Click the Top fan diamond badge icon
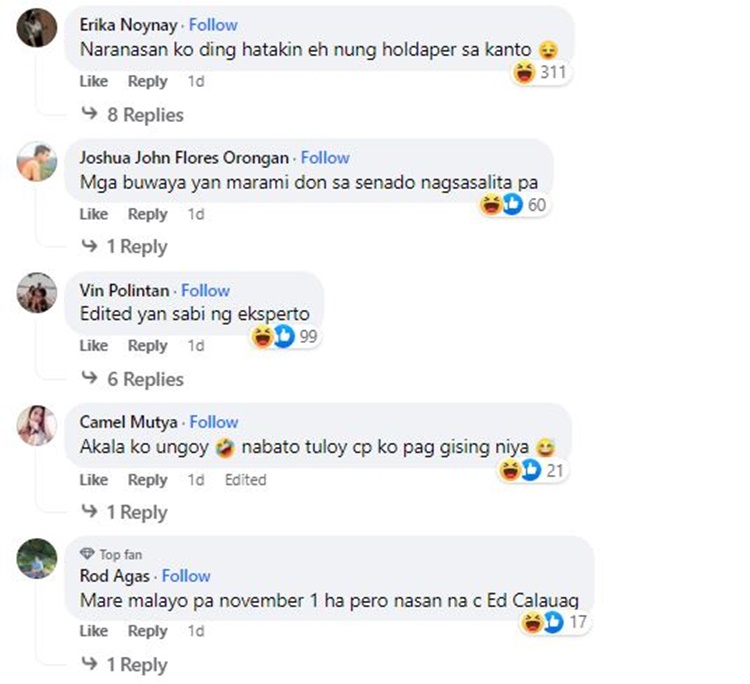 coord(87,554)
